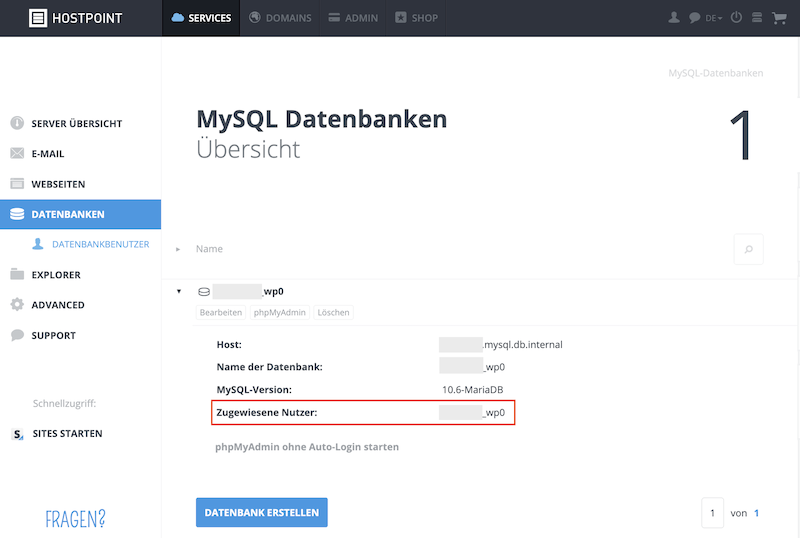
Task: Click the page number input field
Action: coord(712,512)
